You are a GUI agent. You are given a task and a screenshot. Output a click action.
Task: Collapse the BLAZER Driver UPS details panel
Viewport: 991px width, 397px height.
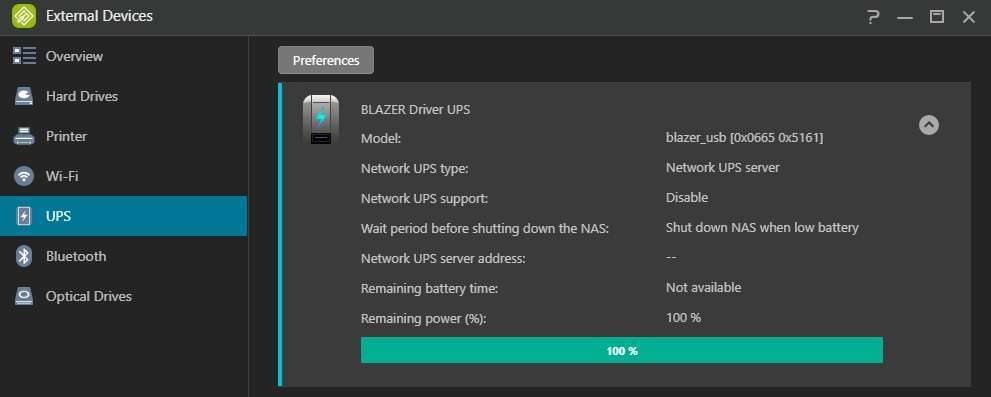928,125
